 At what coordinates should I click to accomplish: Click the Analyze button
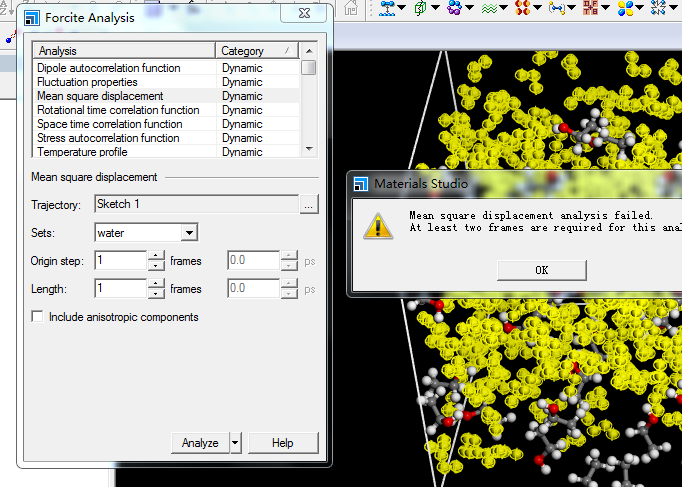(x=200, y=443)
